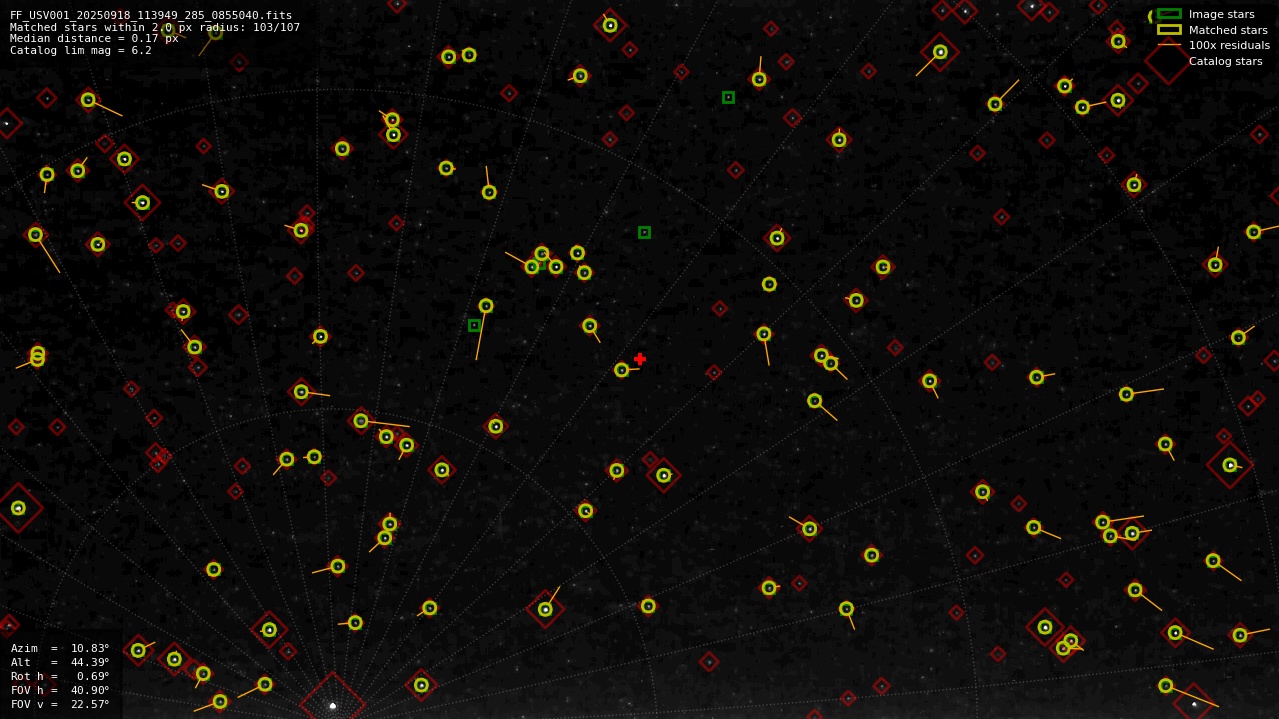The image size is (1279, 719).
Task: Click the green Image stars legend box
Action: [x=1169, y=14]
